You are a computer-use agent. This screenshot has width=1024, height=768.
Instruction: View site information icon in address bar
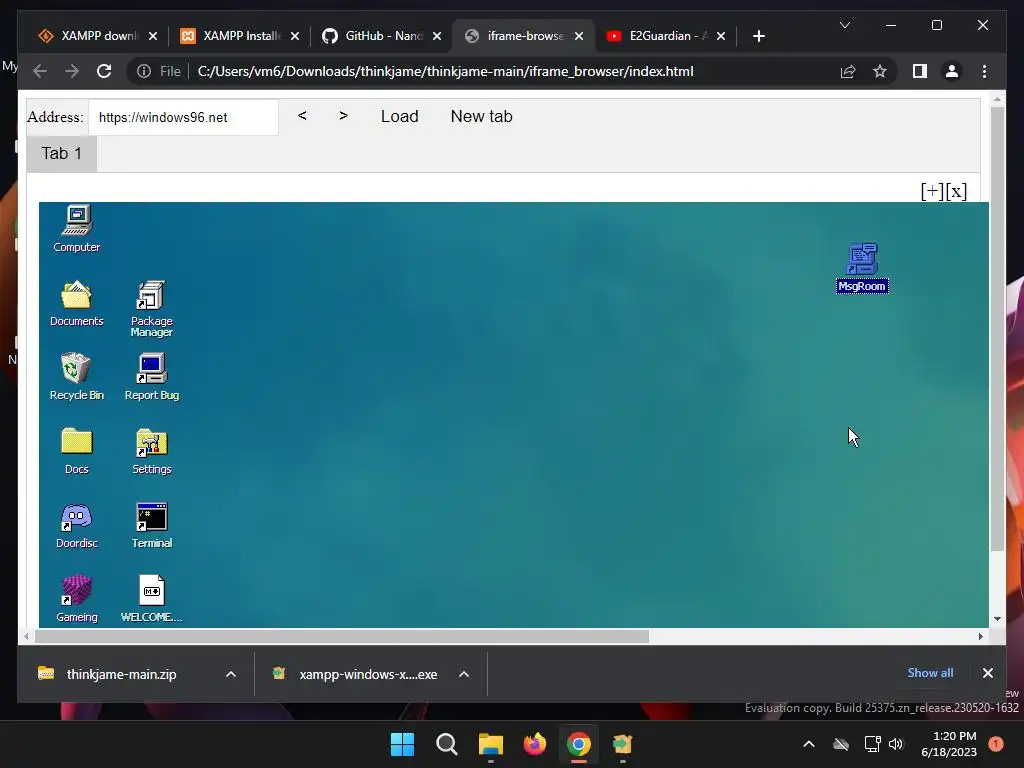[x=144, y=71]
